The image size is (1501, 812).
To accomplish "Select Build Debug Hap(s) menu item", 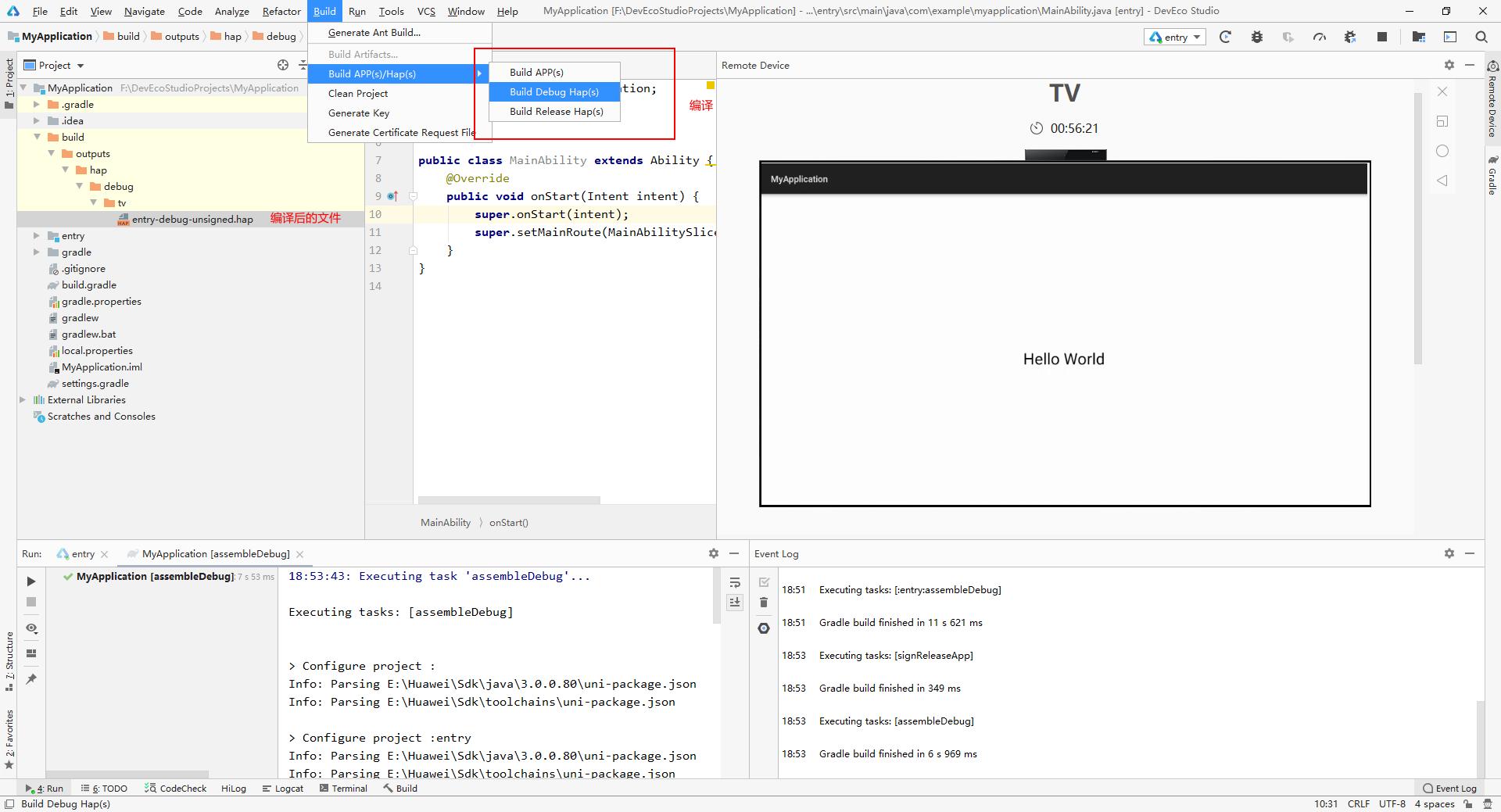I will click(x=553, y=91).
